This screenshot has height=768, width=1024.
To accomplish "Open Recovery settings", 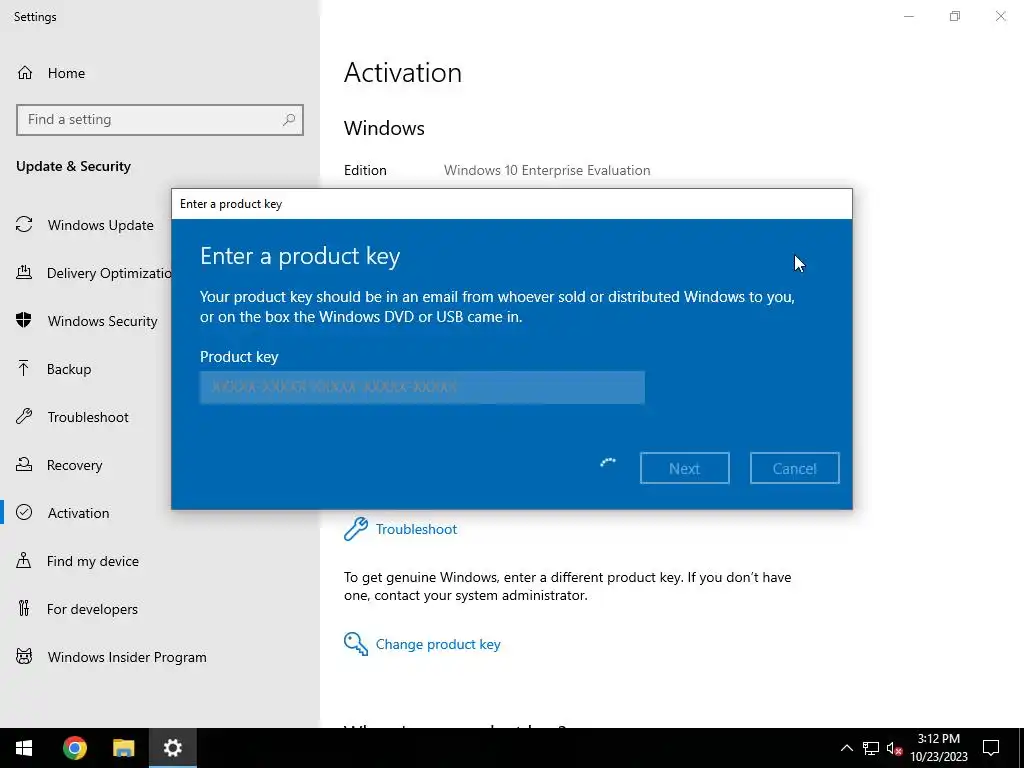I will click(74, 465).
